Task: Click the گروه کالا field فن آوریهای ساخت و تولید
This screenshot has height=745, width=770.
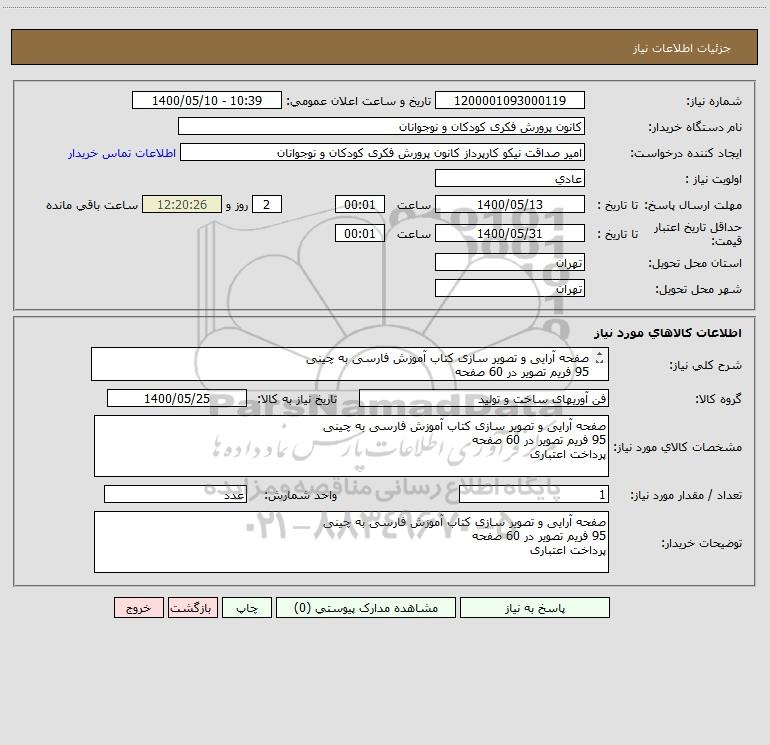Action: click(484, 398)
